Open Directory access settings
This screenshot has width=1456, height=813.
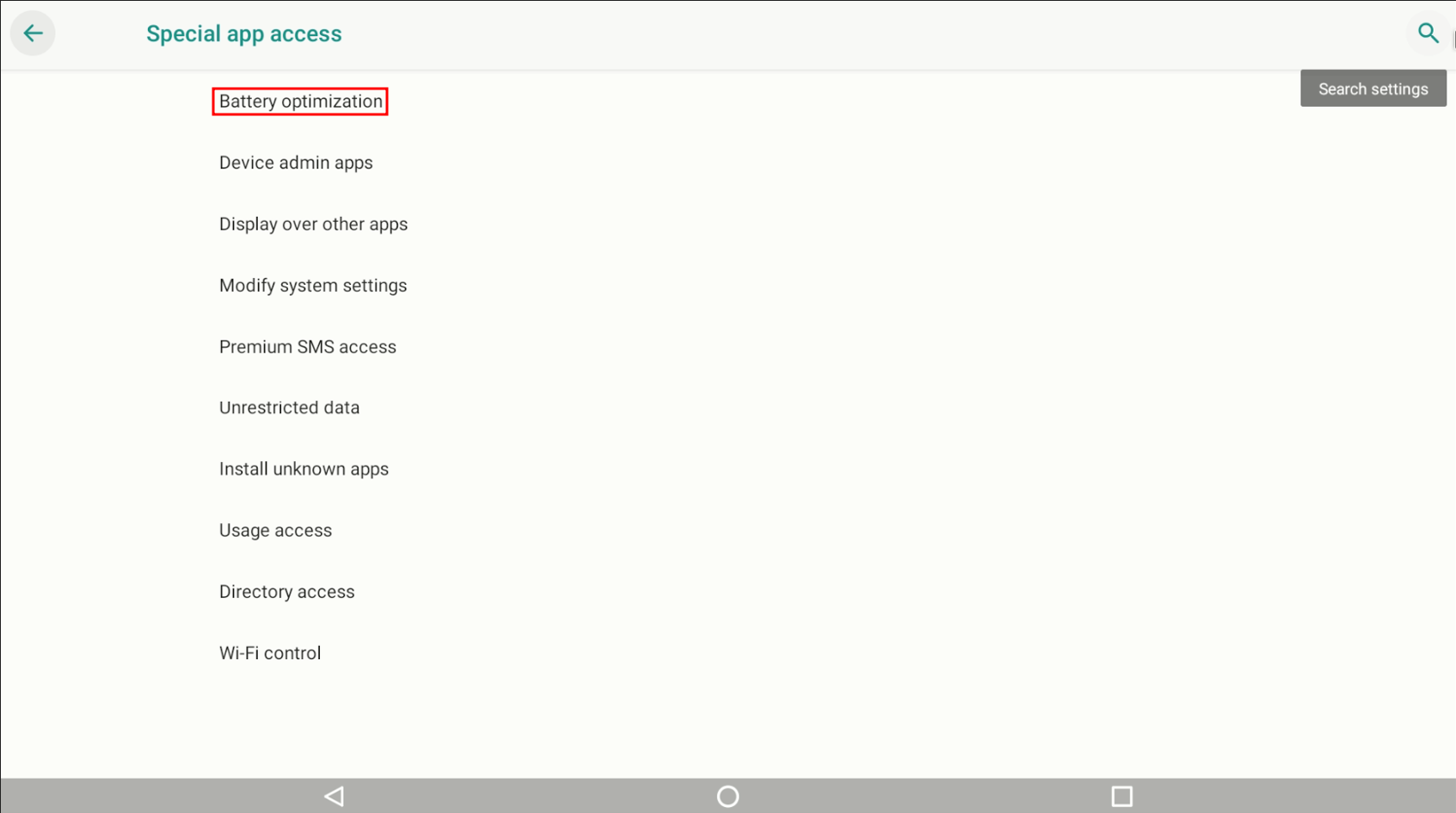[x=286, y=592]
